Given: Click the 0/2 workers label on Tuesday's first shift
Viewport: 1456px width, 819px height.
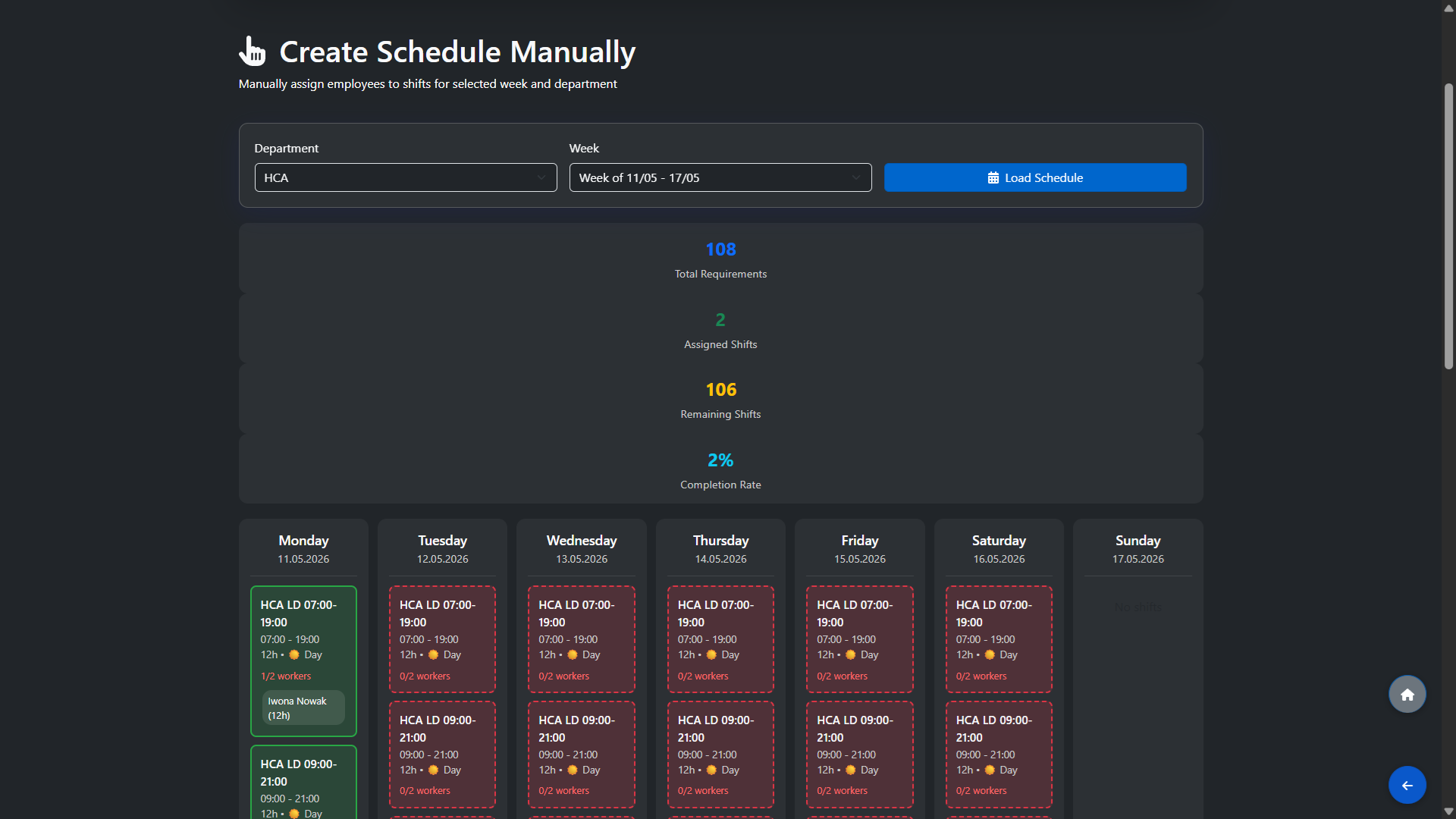Looking at the screenshot, I should (x=425, y=676).
